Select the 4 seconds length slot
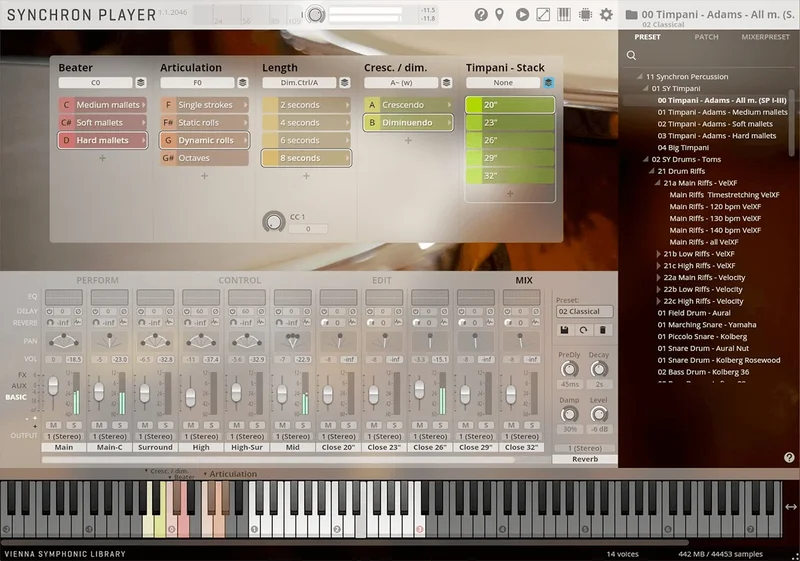Screen dimensions: 800x561 (306, 122)
